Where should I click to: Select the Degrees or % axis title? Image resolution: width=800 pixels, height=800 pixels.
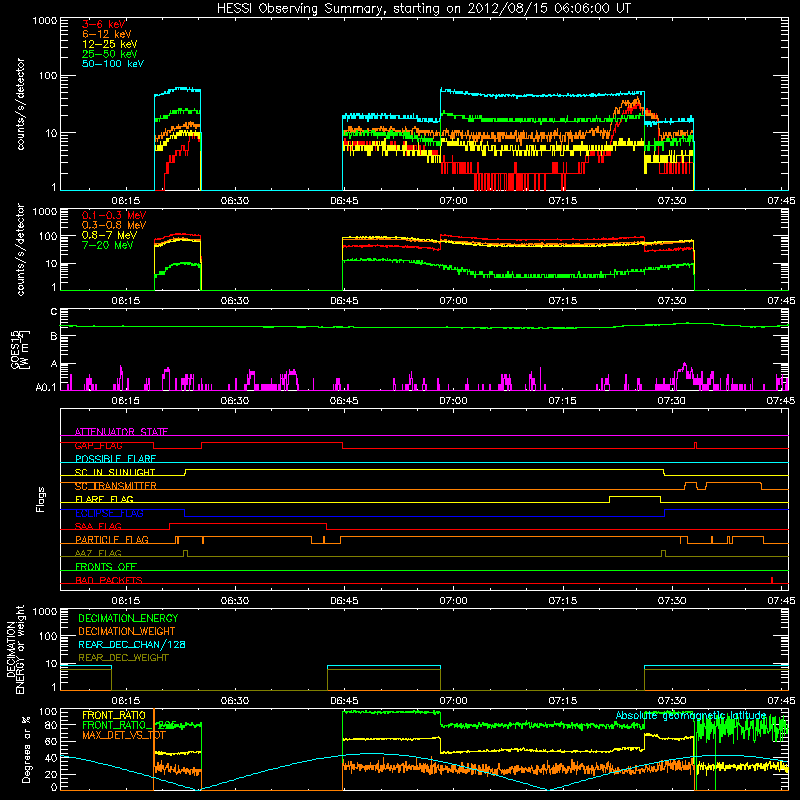tap(26, 749)
